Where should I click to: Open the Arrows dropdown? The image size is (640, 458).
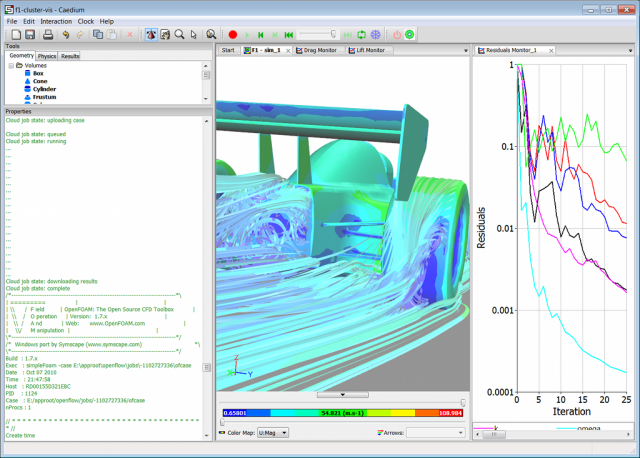(x=436, y=433)
